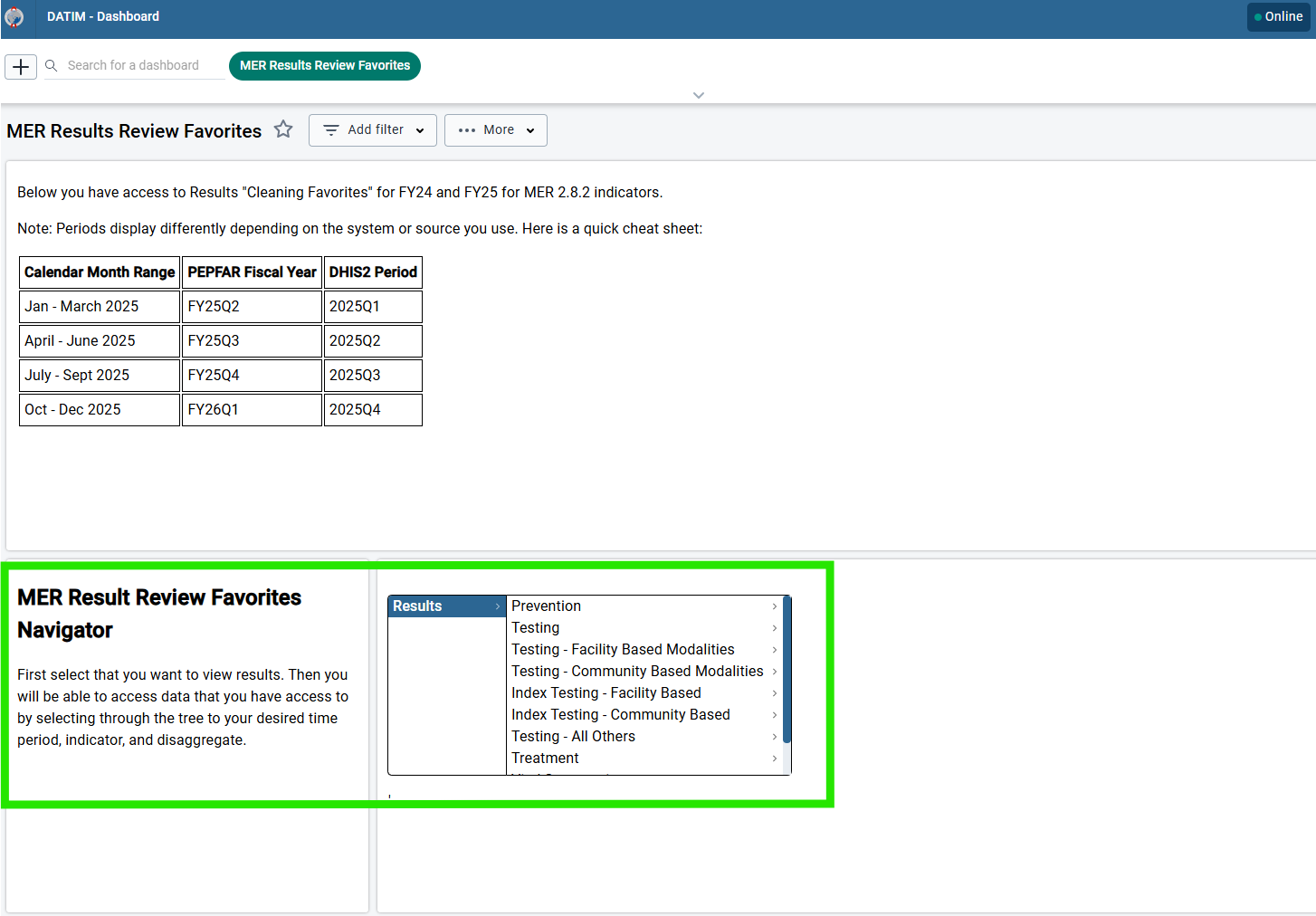1316x916 pixels.
Task: Click the search magnifier icon
Action: pyautogui.click(x=51, y=65)
